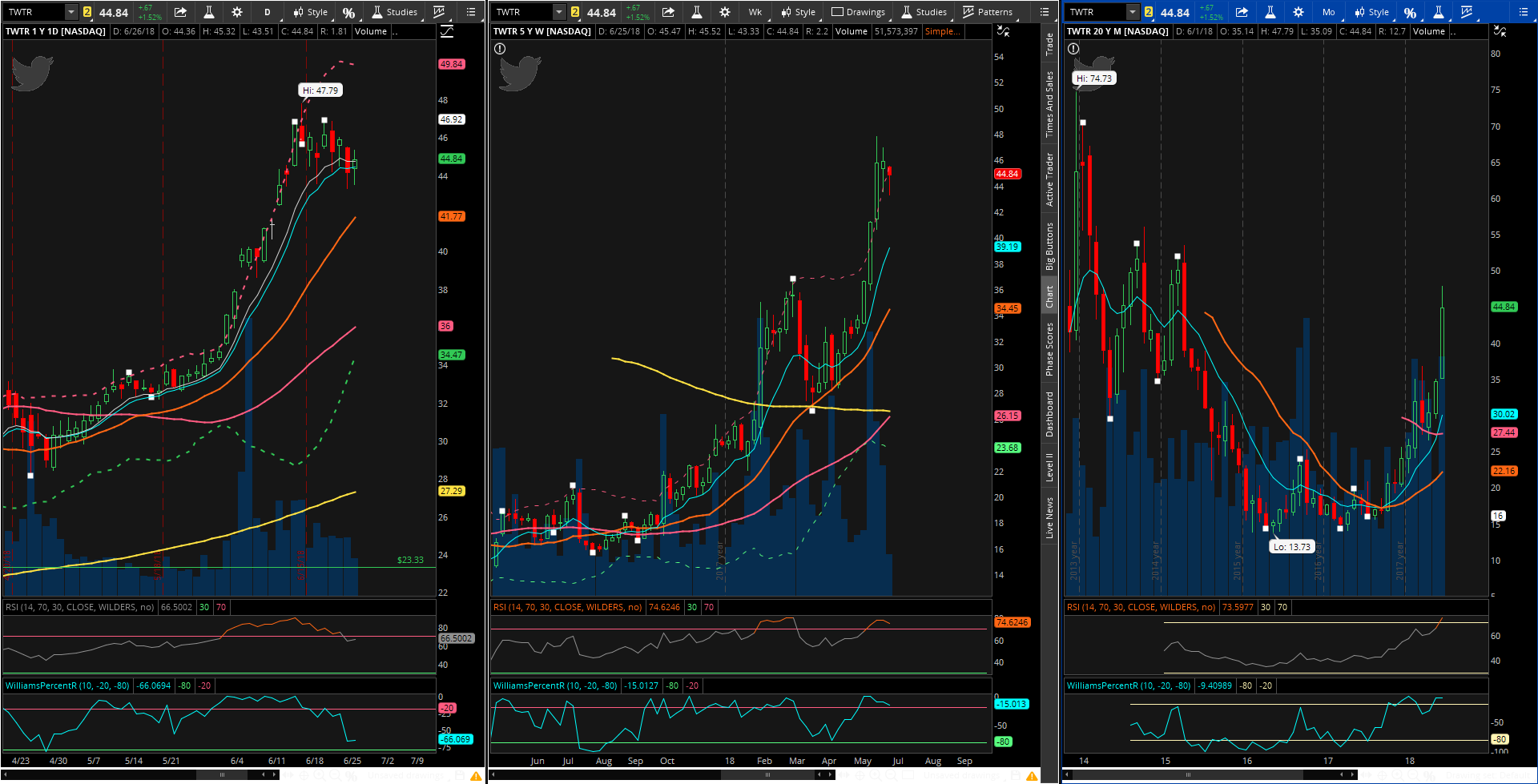The image size is (1538, 784).
Task: Open symbol dropdown arrow in weekly chart
Action: click(559, 12)
